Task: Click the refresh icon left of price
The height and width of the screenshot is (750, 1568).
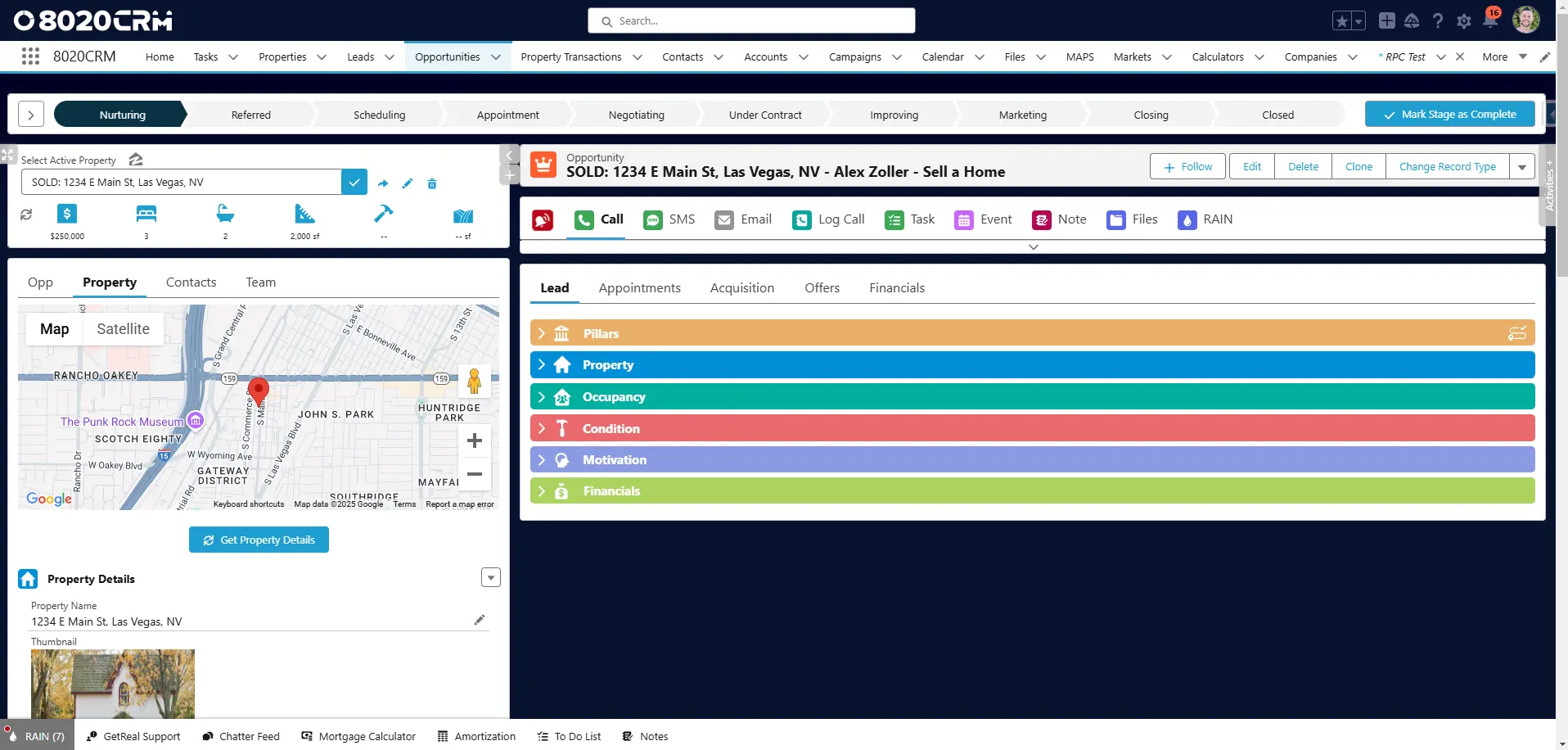Action: 26,215
